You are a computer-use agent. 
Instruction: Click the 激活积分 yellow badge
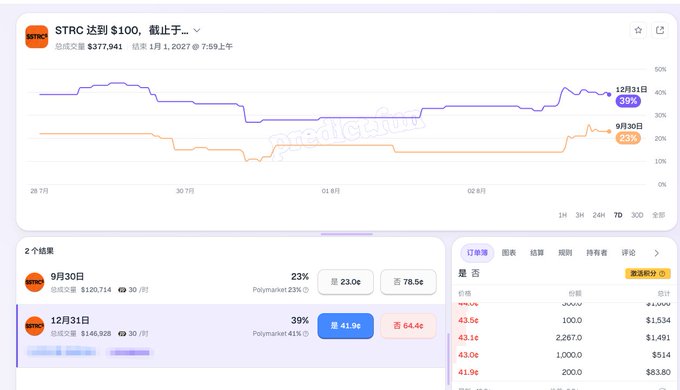tap(647, 274)
